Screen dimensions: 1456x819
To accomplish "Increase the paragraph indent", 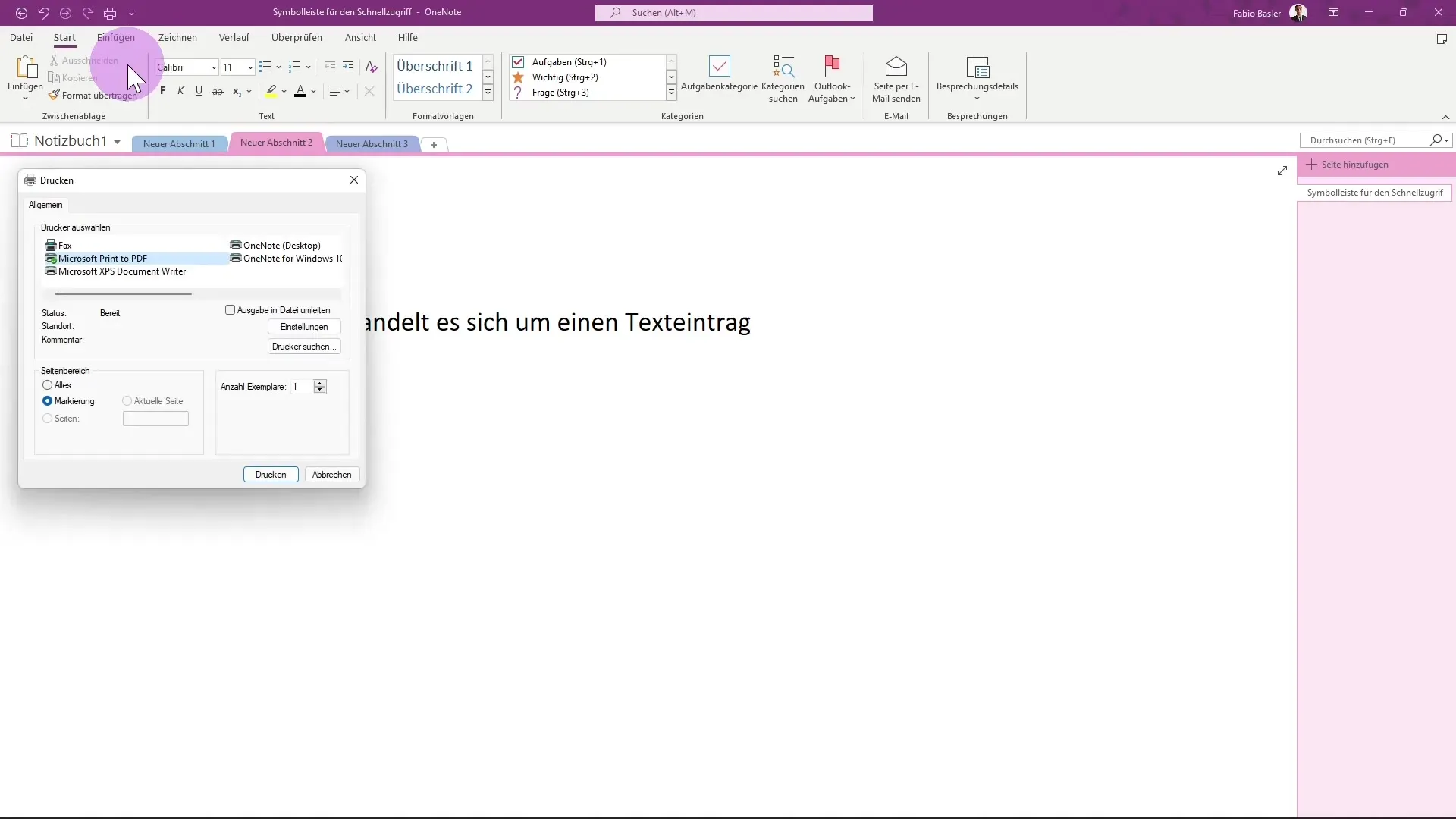I will click(x=348, y=67).
